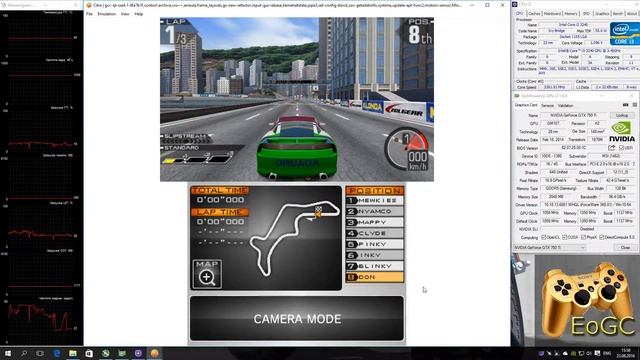Click the GPU-Z screenshot camera icon
This screenshot has height=360, width=640.
[x=625, y=105]
